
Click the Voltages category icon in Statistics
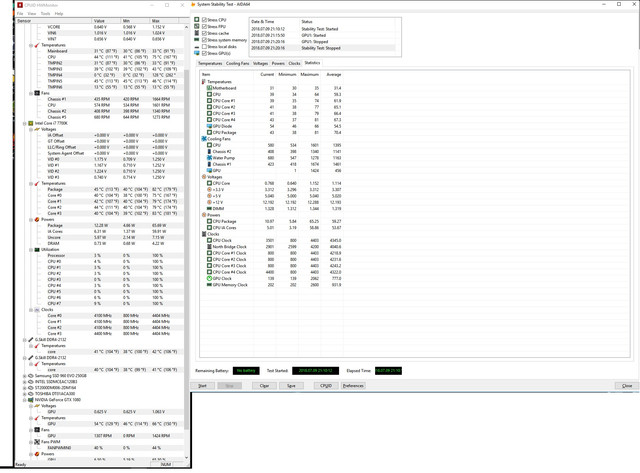click(204, 177)
